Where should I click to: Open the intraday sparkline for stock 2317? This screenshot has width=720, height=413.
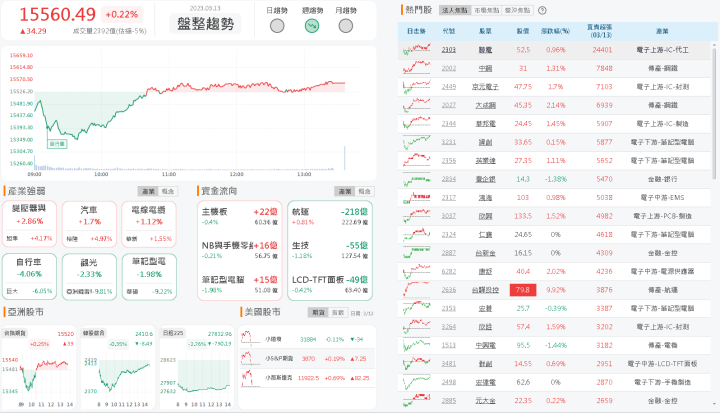pyautogui.click(x=416, y=198)
